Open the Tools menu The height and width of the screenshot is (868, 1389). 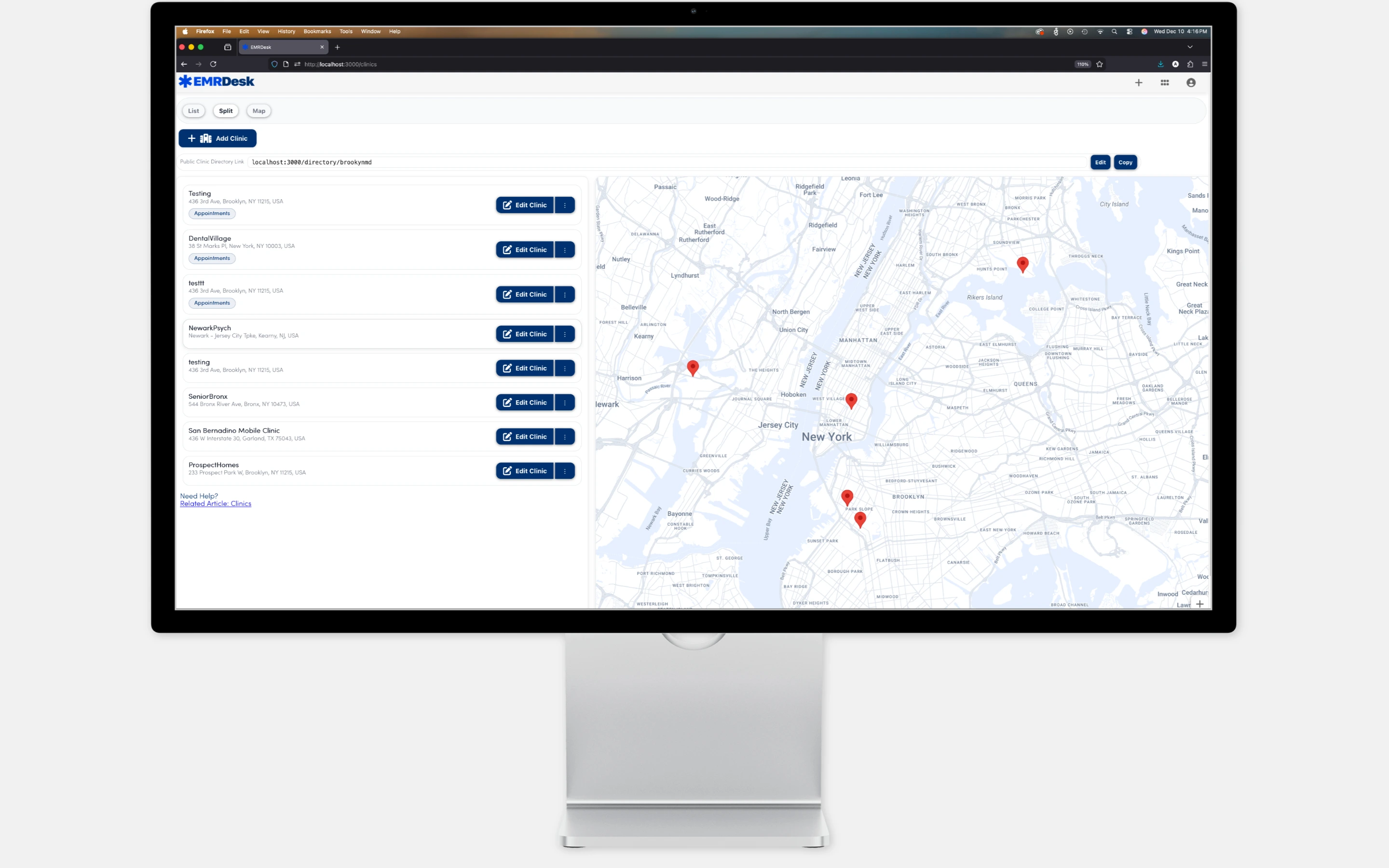pos(346,31)
